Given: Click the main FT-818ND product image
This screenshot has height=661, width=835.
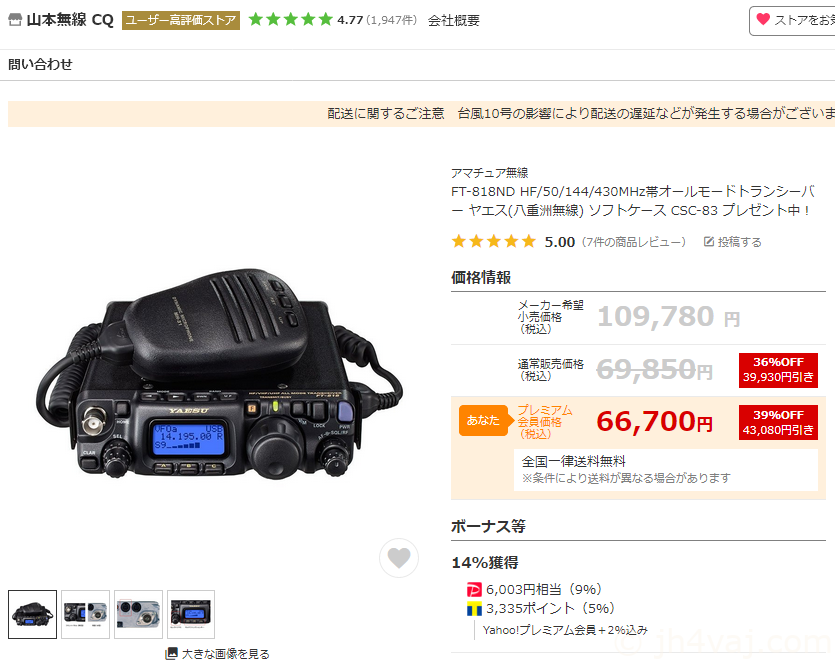Looking at the screenshot, I should (x=218, y=373).
